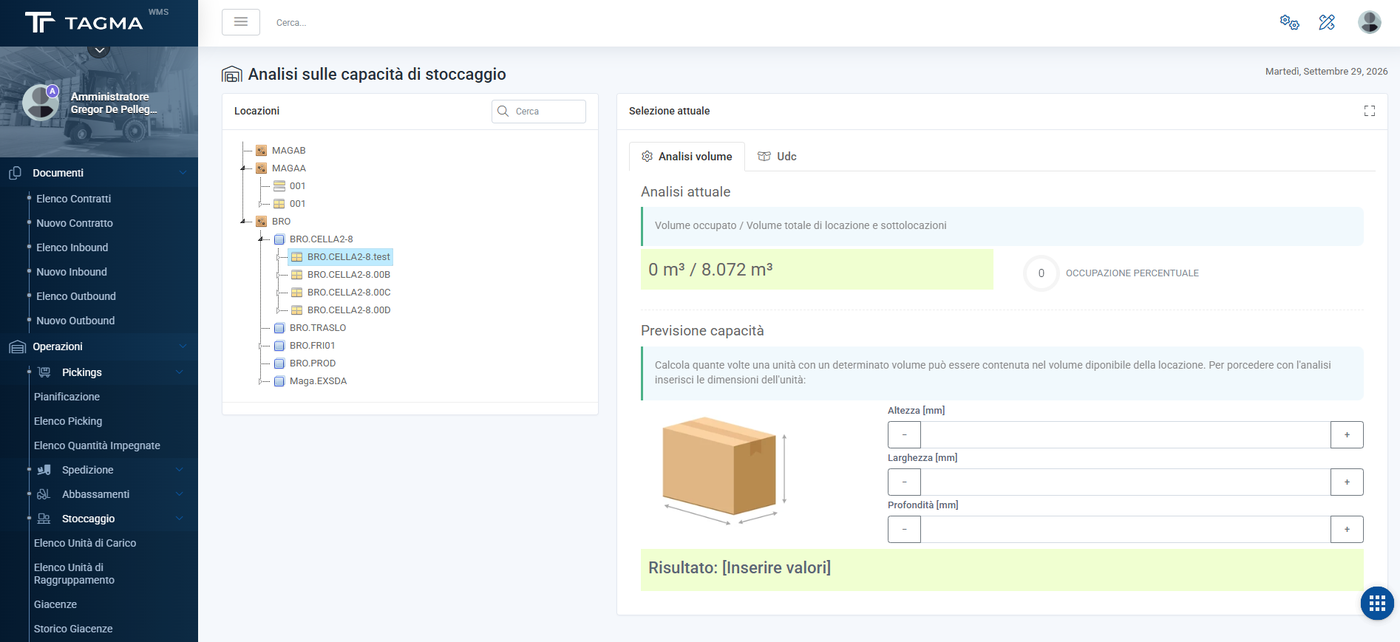This screenshot has height=642, width=1400.
Task: Click the Operazioni warehouse icon
Action: [x=16, y=347]
